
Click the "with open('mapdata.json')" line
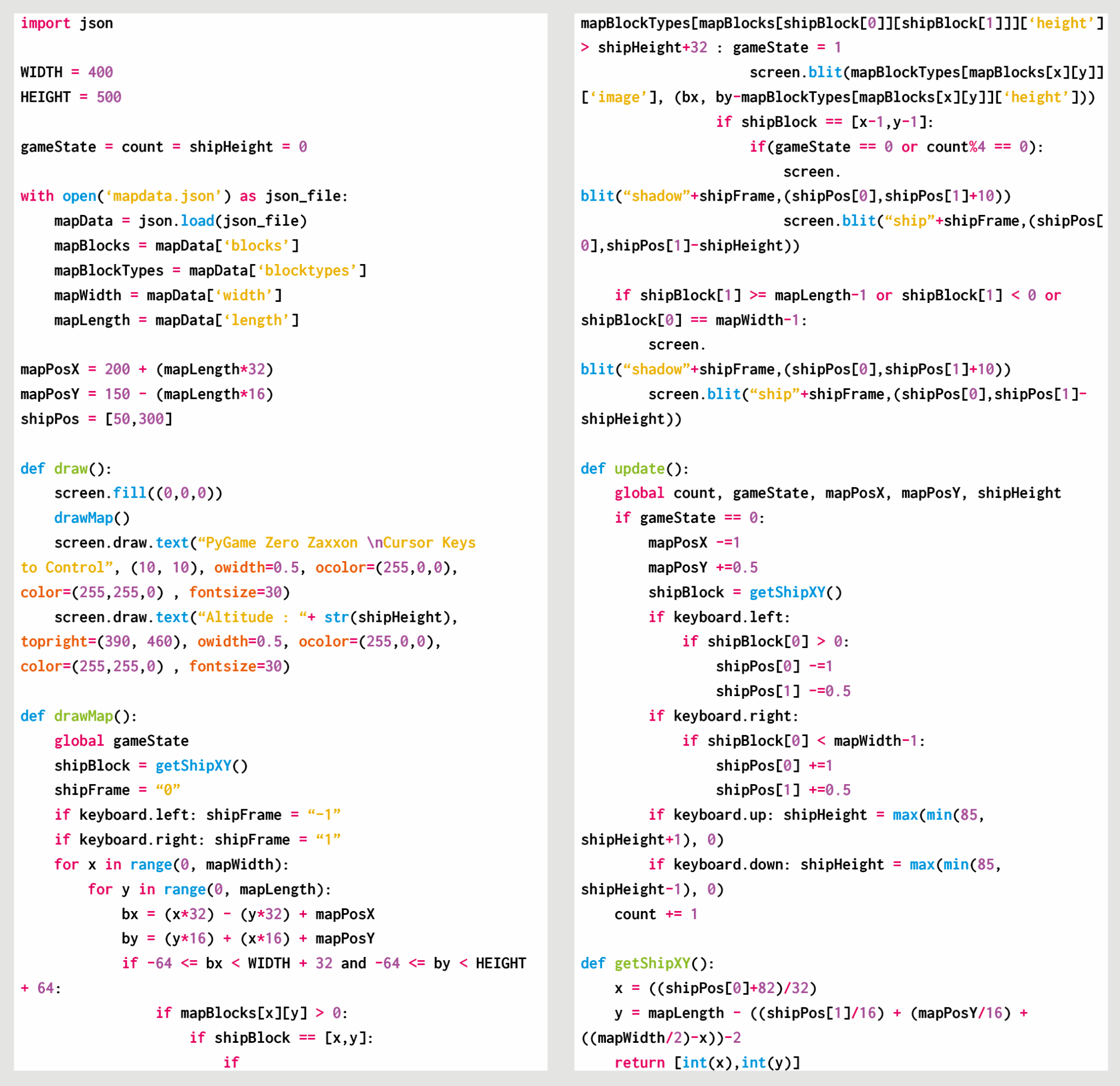[185, 196]
